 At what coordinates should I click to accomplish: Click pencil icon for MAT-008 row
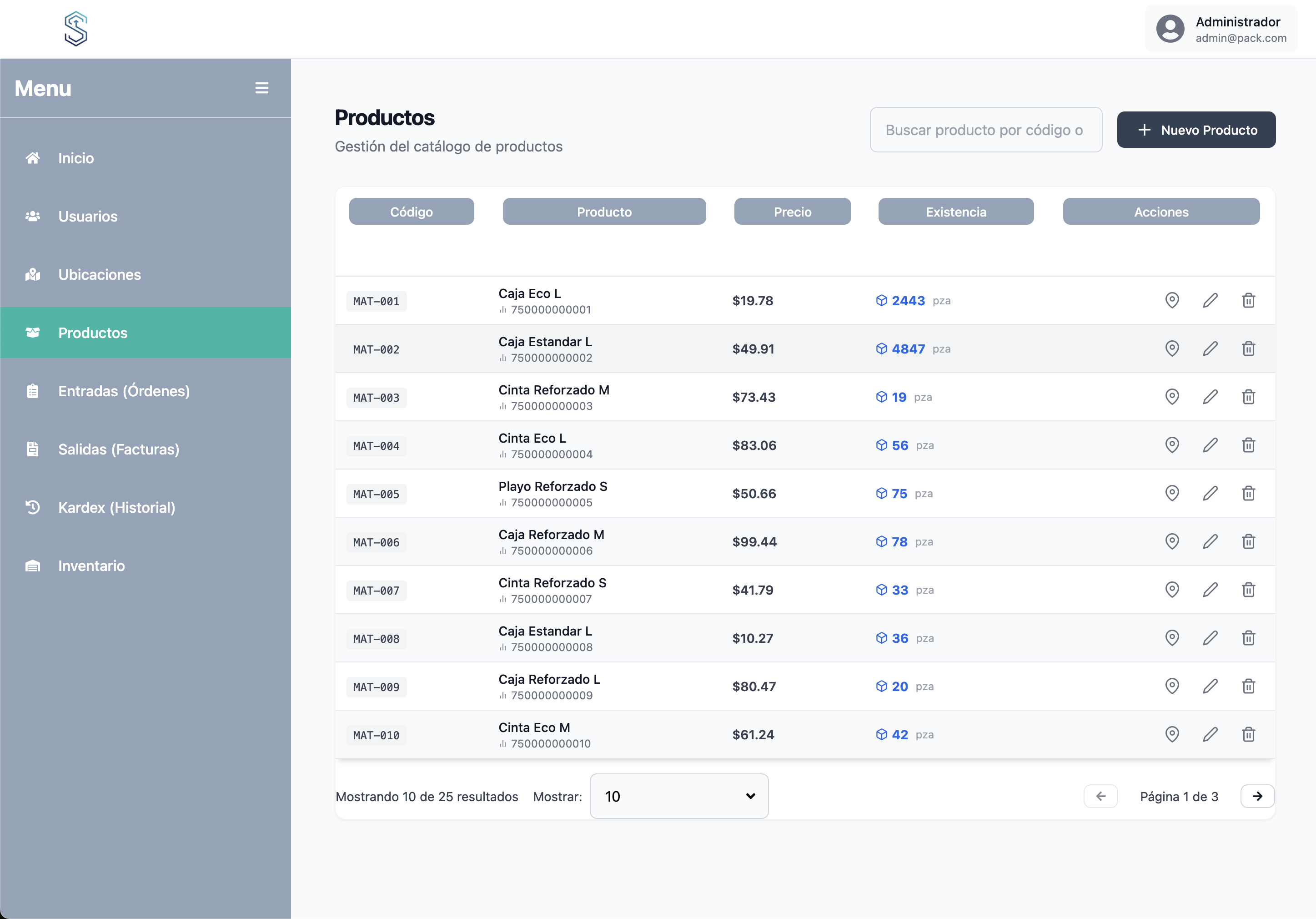coord(1210,638)
